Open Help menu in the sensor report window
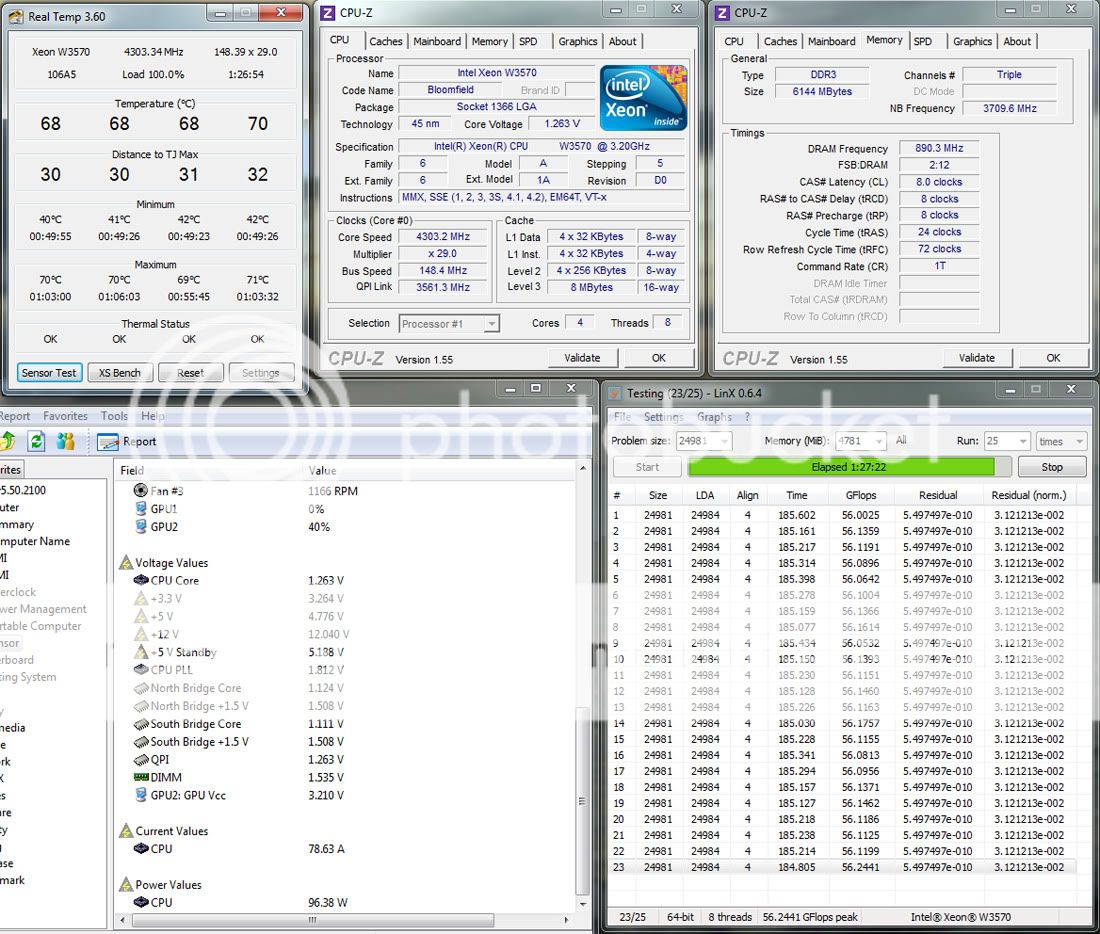Screen dimensions: 1100x934 coord(153,416)
